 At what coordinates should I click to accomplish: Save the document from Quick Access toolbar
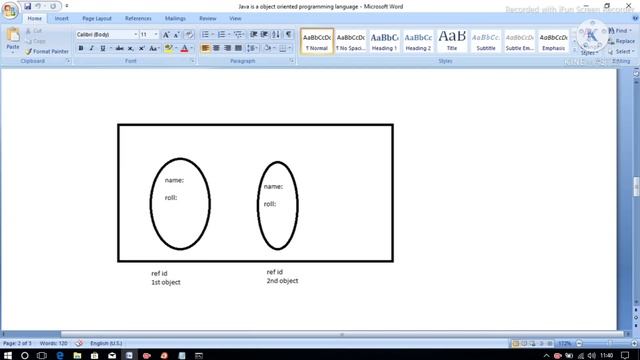(x=27, y=6)
